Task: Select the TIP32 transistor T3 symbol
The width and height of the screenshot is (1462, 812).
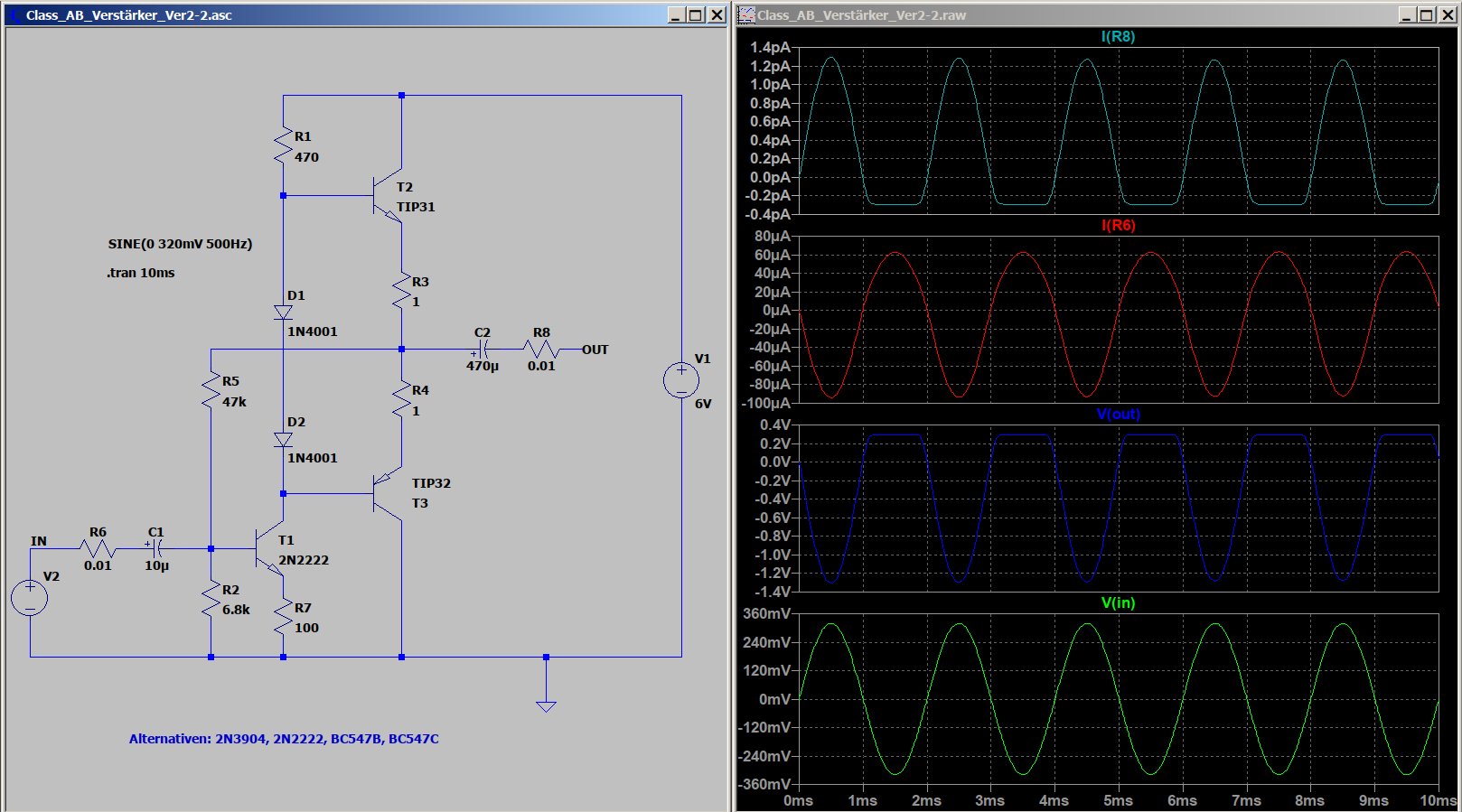Action: pyautogui.click(x=389, y=494)
